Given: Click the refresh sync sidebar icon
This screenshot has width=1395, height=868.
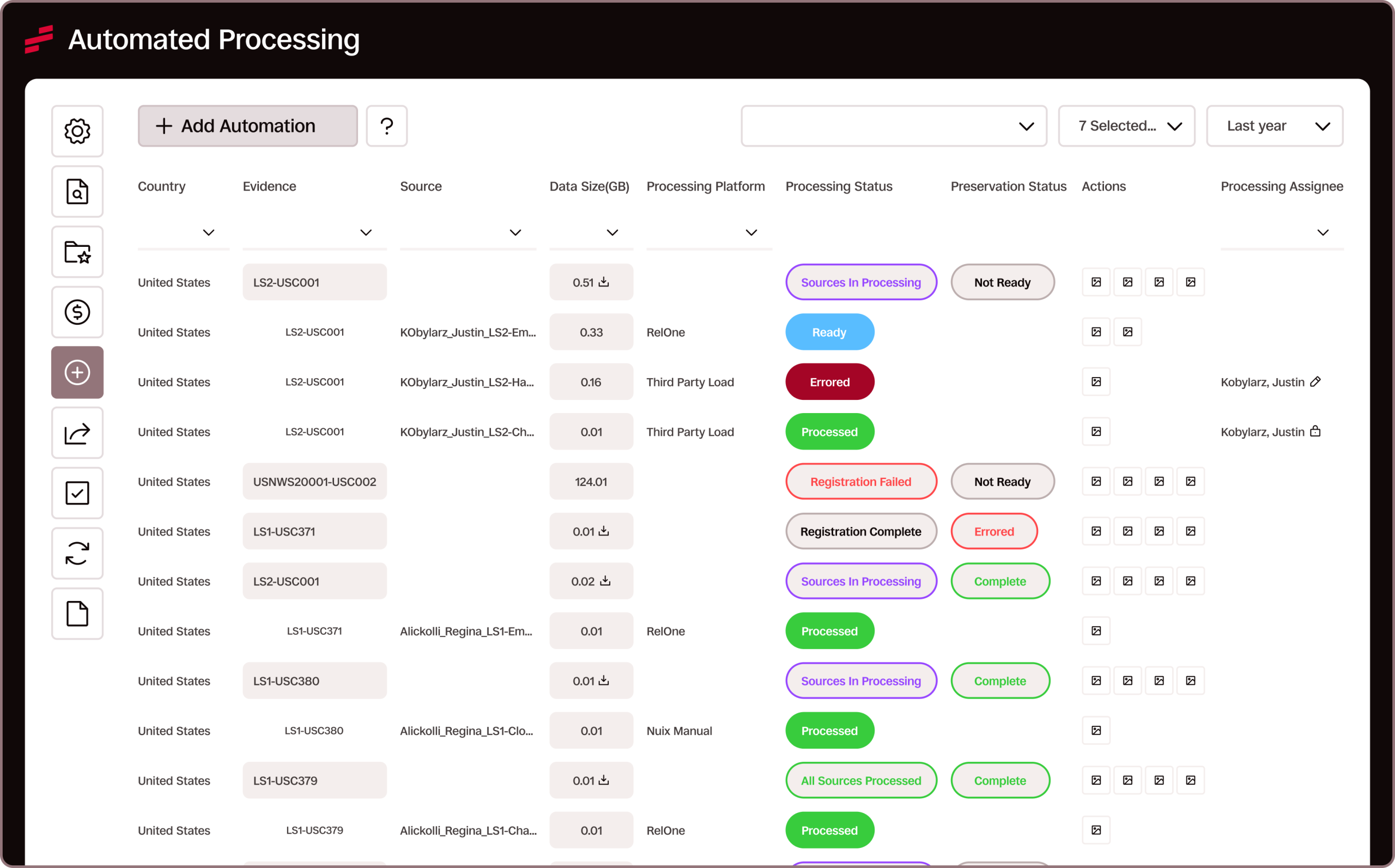Looking at the screenshot, I should coord(77,554).
